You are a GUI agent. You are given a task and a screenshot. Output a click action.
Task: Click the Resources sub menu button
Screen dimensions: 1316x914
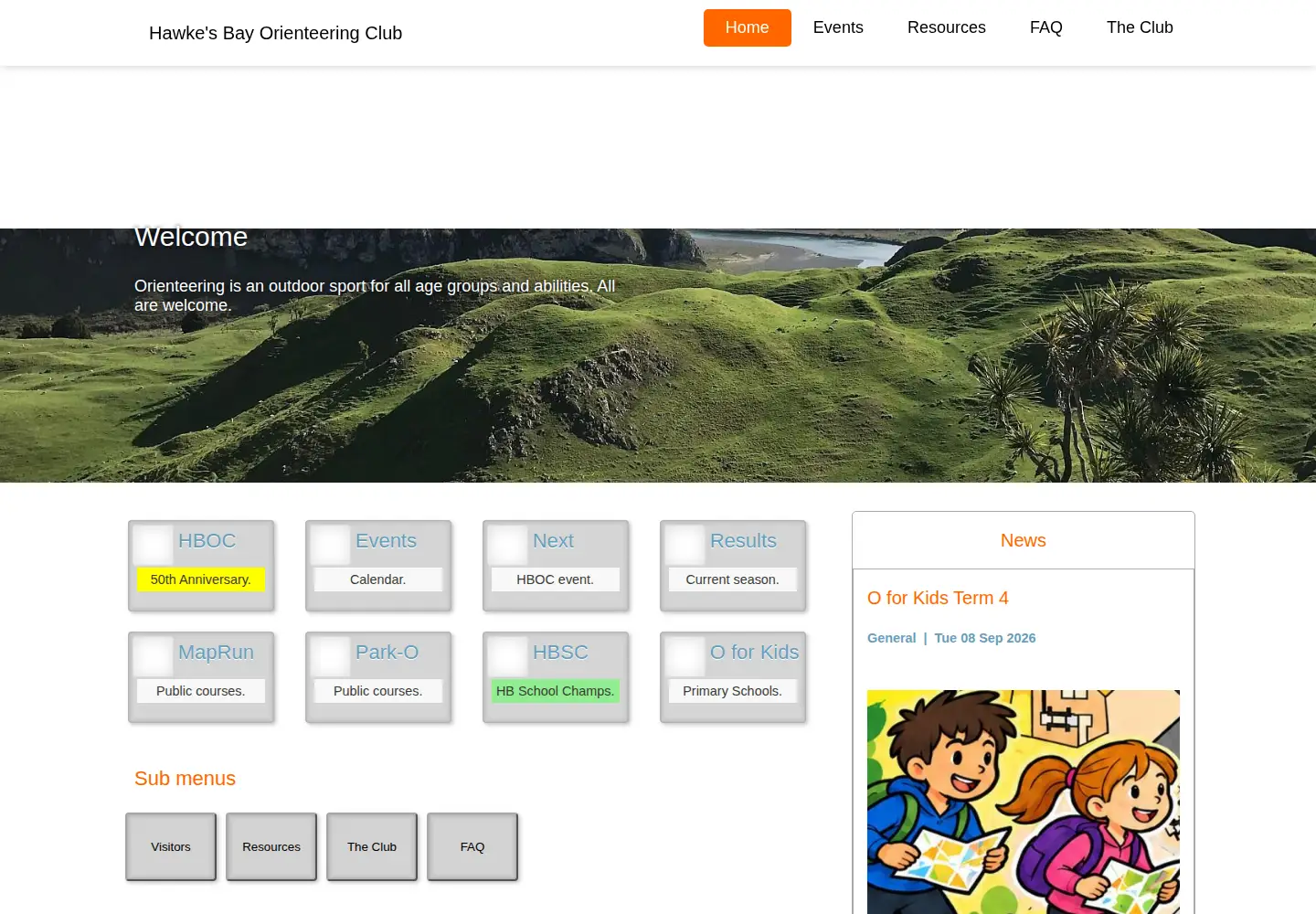[271, 846]
